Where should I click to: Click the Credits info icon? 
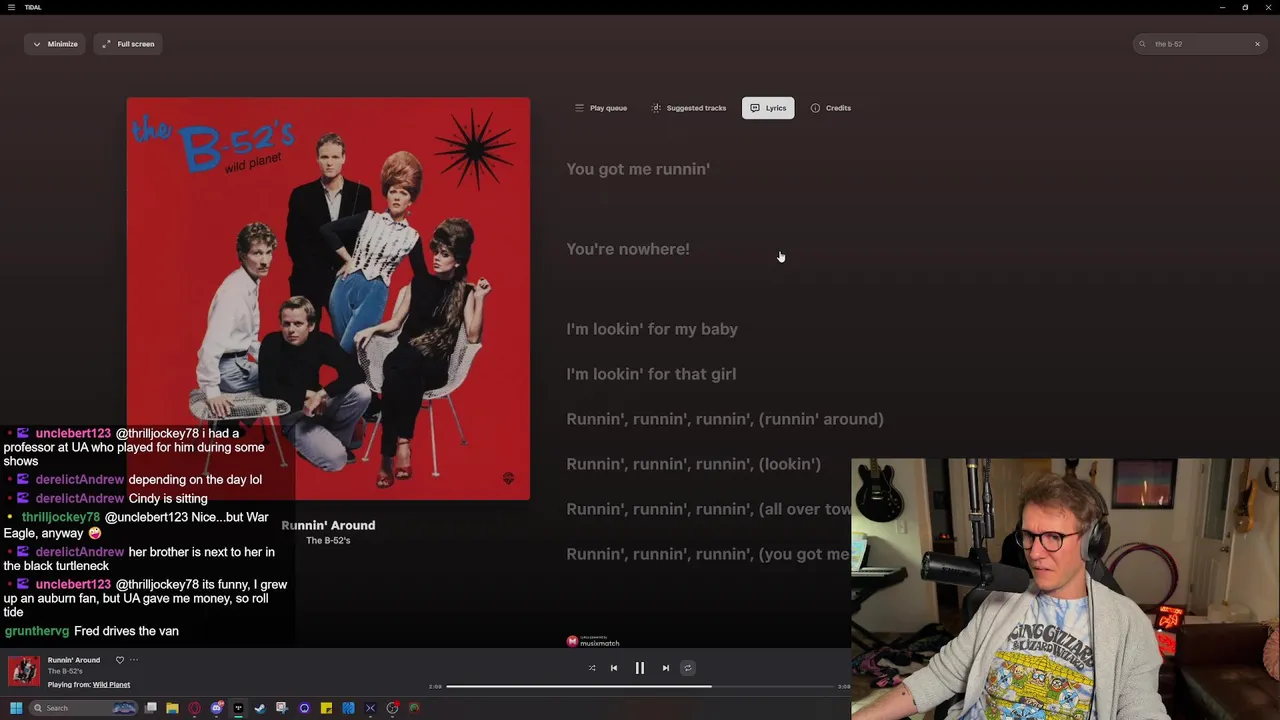coord(815,108)
